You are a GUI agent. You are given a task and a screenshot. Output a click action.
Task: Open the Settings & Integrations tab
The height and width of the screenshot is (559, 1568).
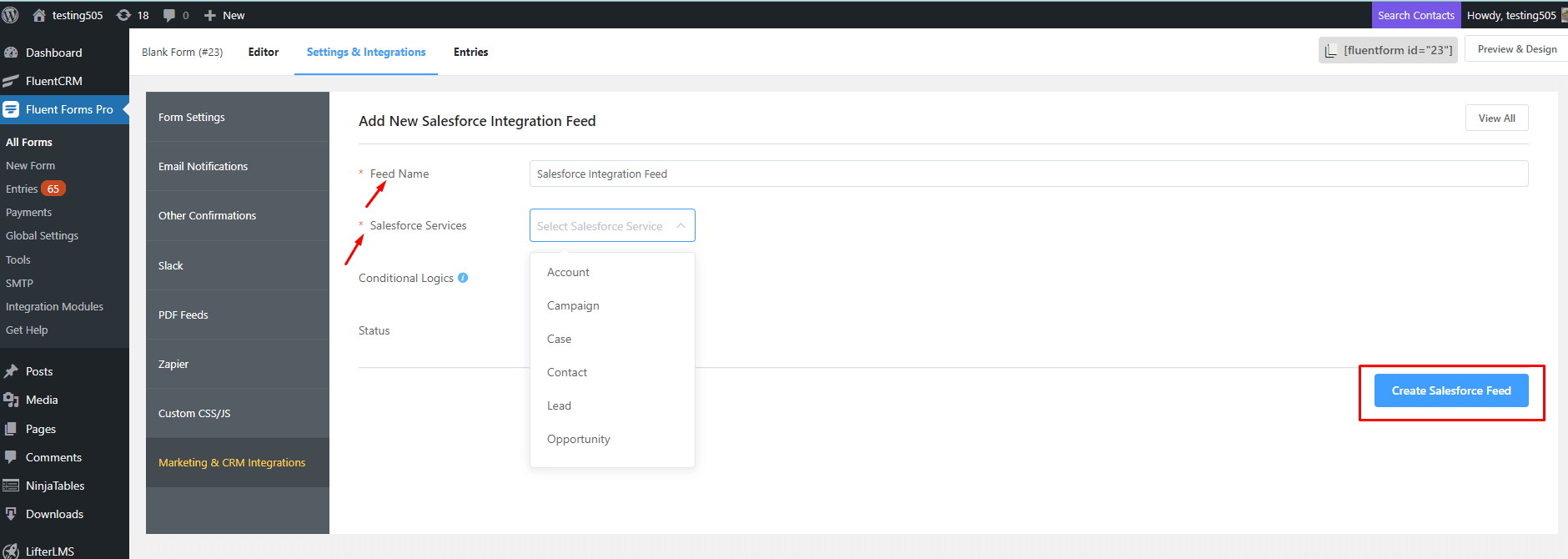pos(366,52)
